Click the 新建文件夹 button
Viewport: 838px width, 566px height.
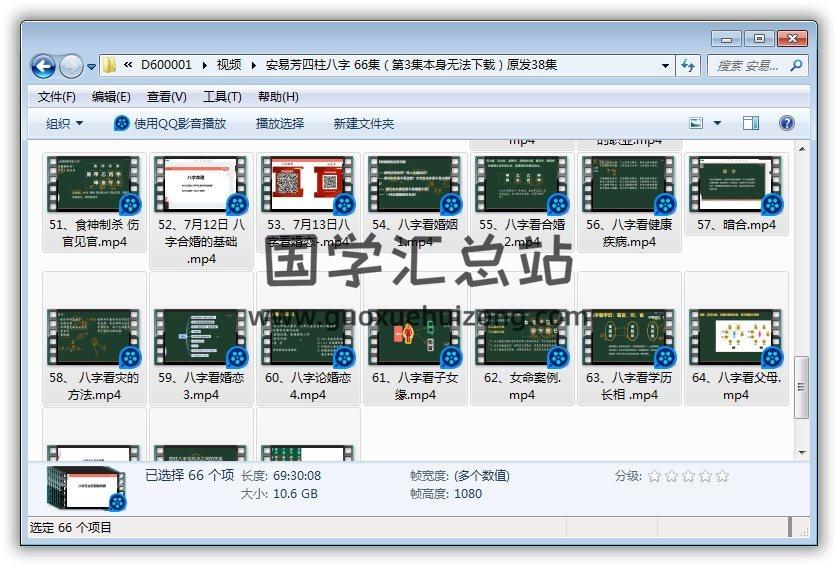point(364,123)
